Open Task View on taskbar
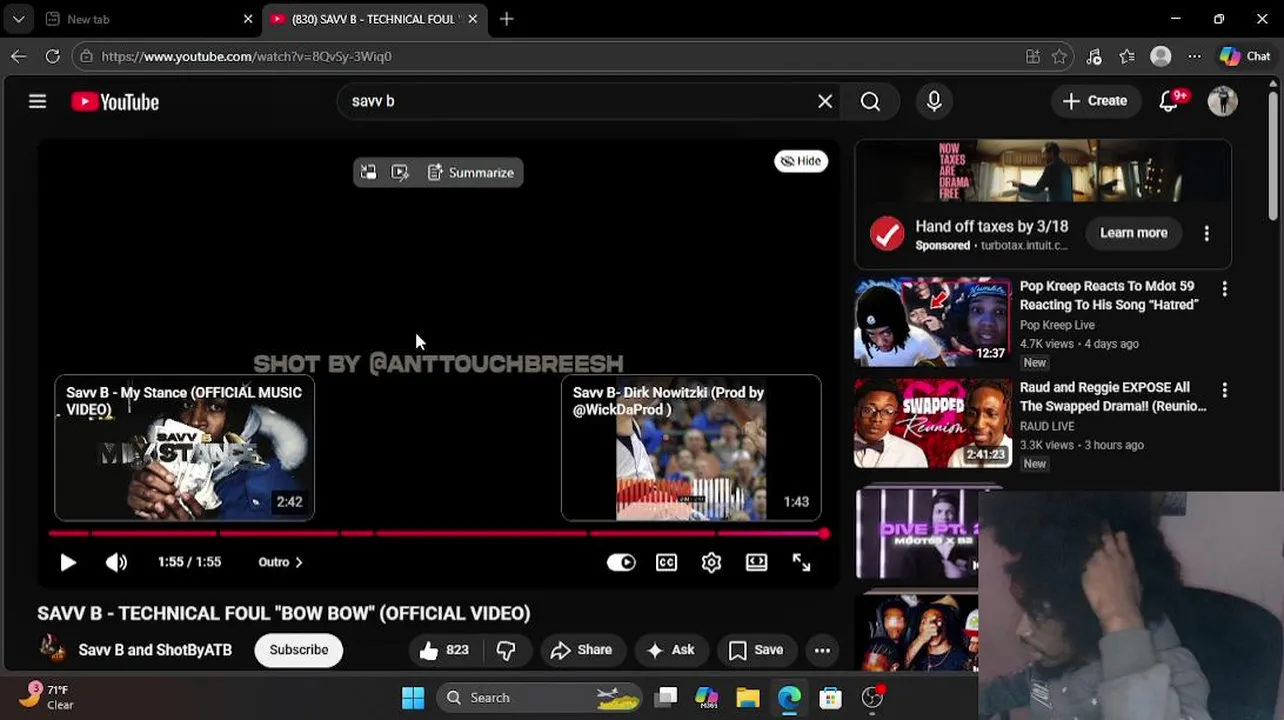This screenshot has width=1284, height=720. click(667, 698)
